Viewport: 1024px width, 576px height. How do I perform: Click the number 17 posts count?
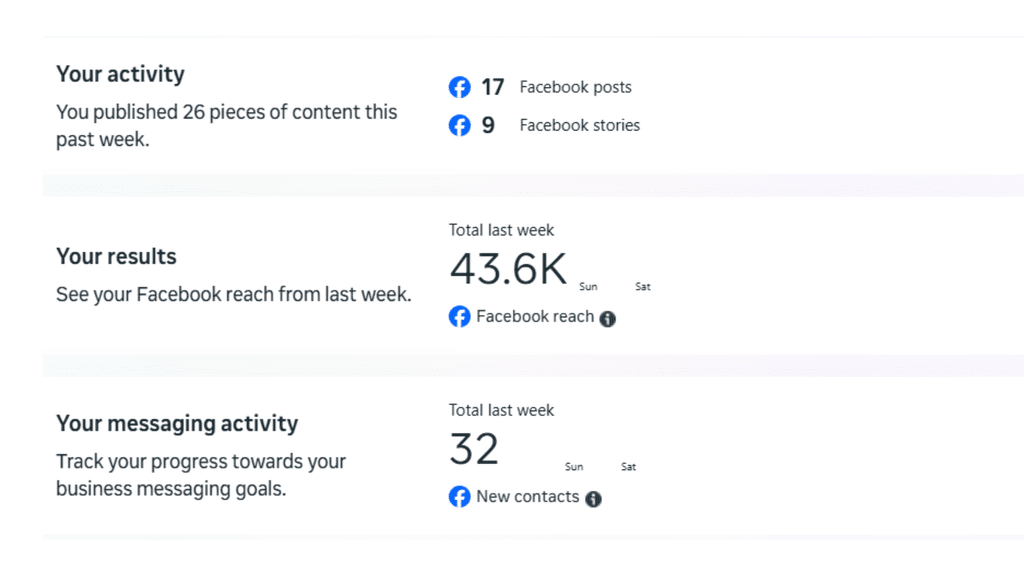[x=492, y=87]
